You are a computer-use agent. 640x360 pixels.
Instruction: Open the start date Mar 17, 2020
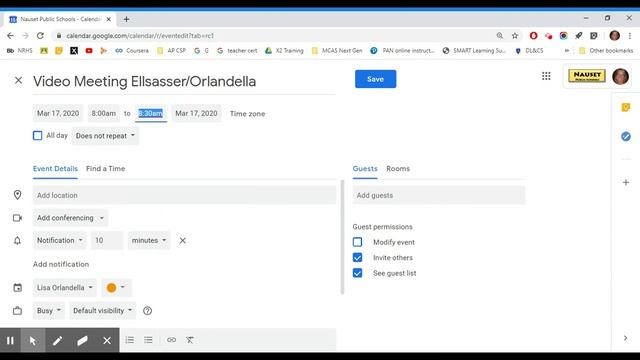click(x=58, y=113)
